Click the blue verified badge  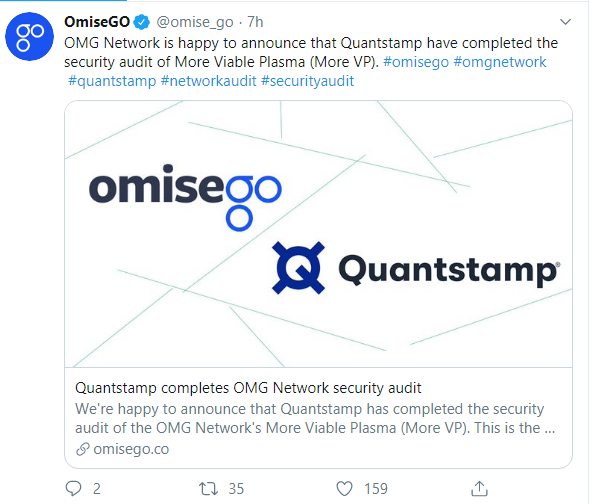[142, 22]
